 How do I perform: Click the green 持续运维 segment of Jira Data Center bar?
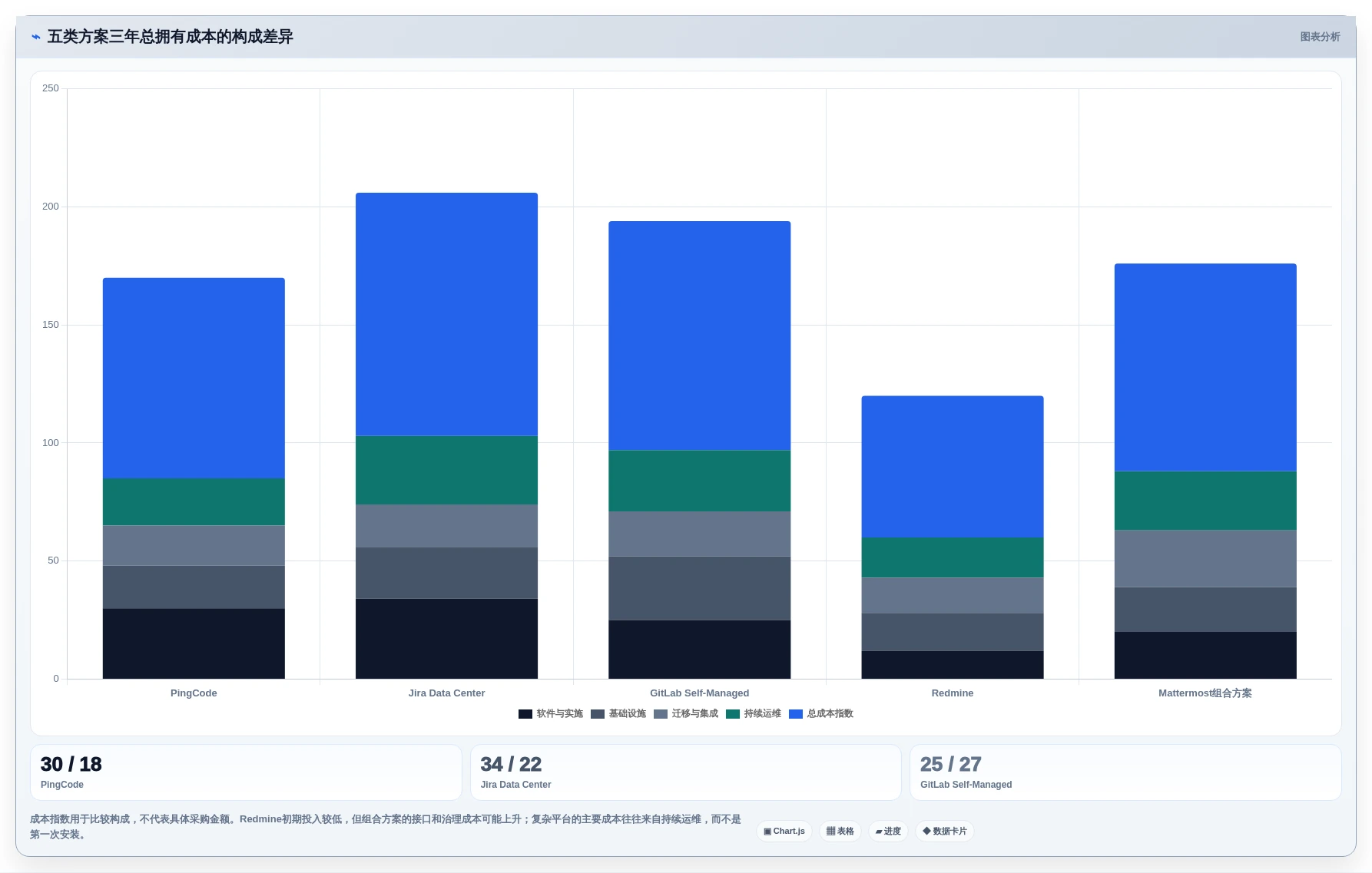coord(446,470)
